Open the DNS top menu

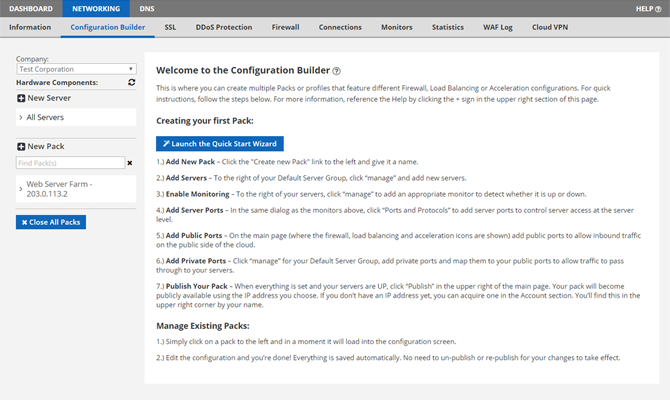pos(147,9)
